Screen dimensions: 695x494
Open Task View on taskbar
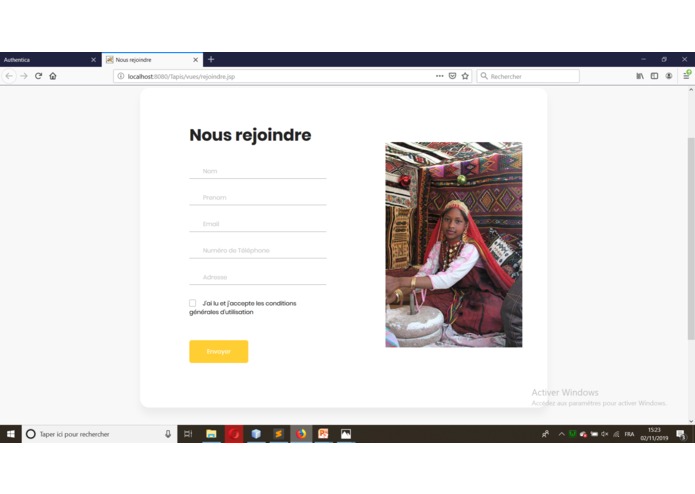(188, 434)
